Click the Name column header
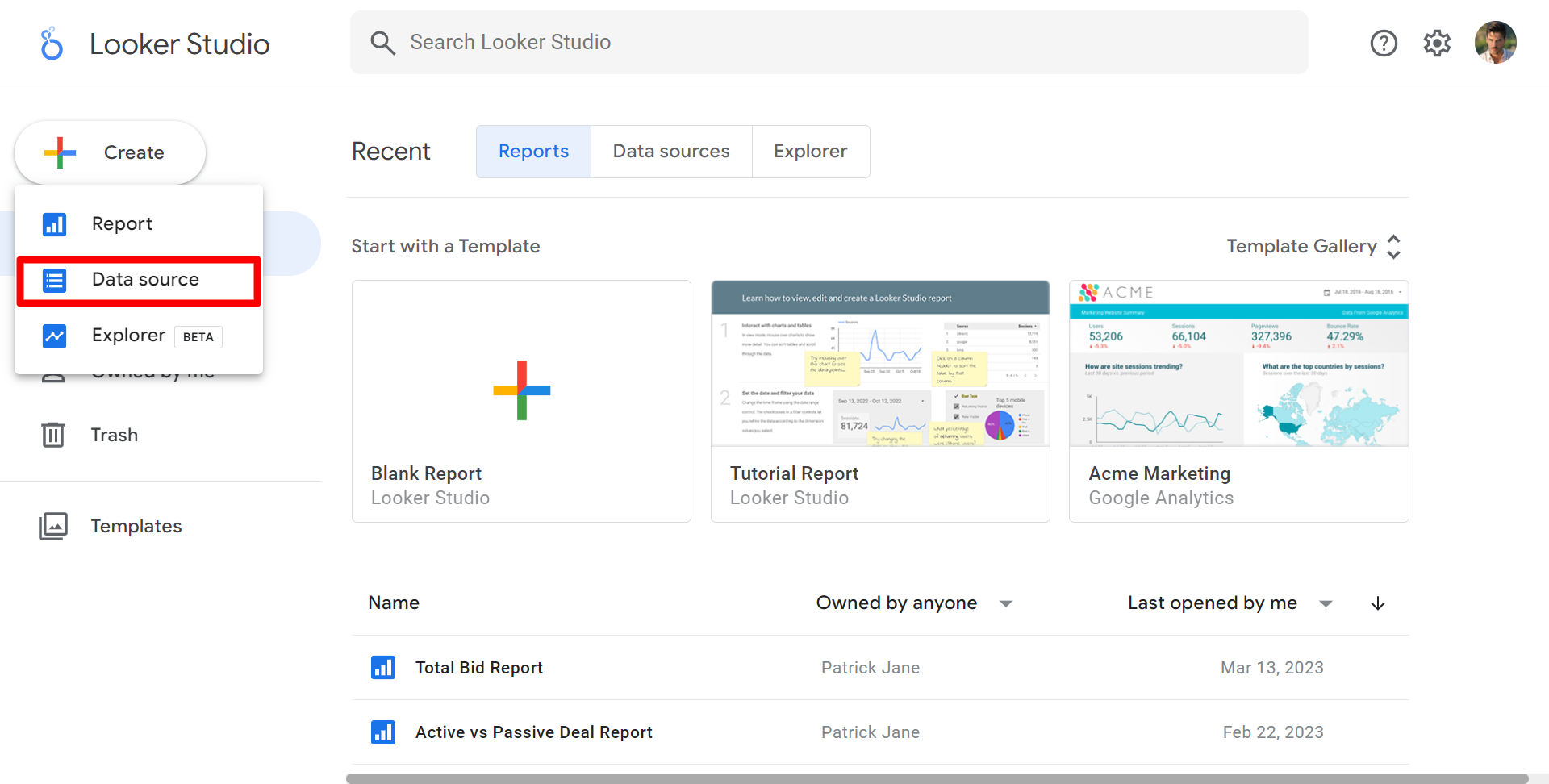 click(x=394, y=603)
